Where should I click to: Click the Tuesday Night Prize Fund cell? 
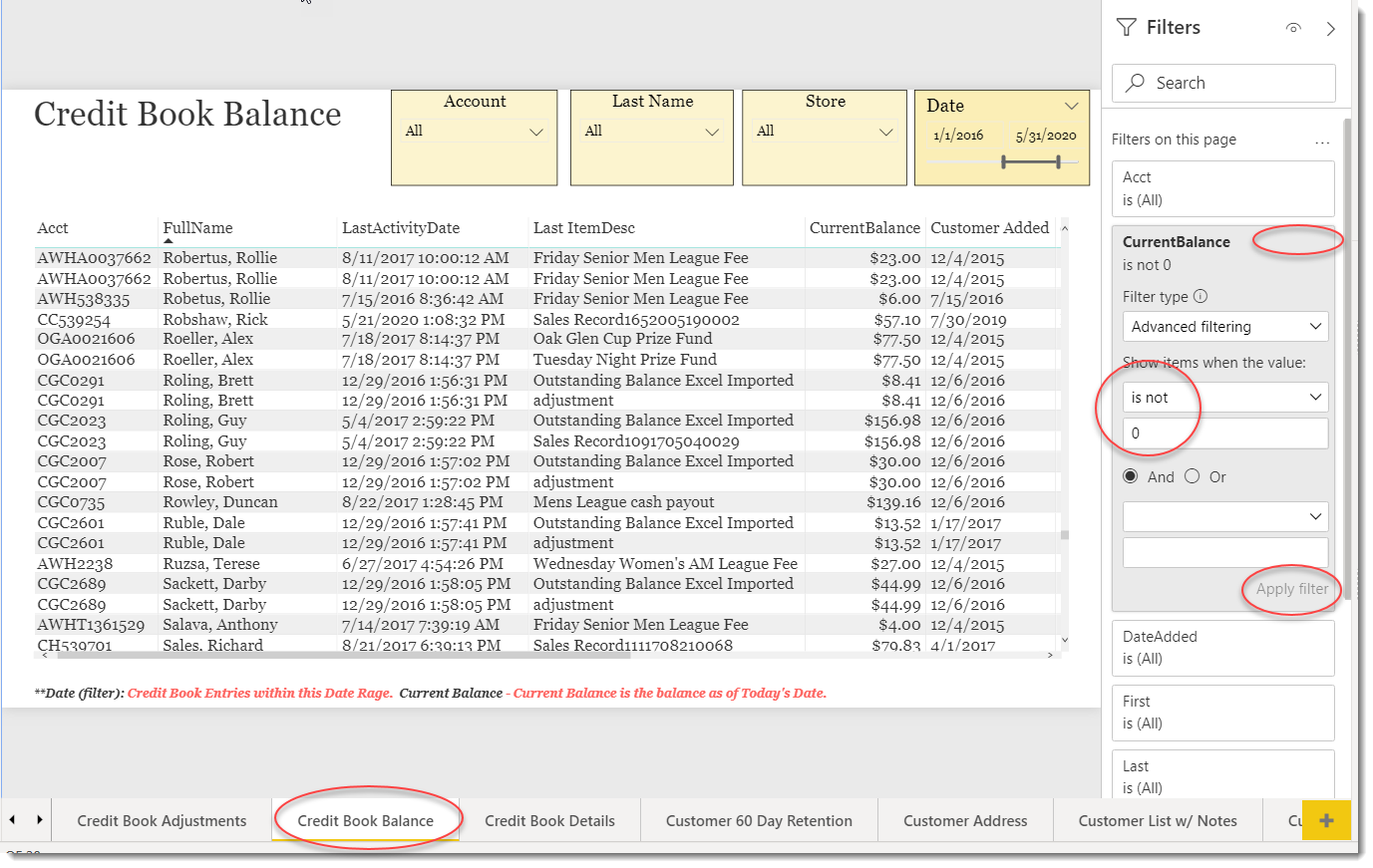pyautogui.click(x=625, y=360)
